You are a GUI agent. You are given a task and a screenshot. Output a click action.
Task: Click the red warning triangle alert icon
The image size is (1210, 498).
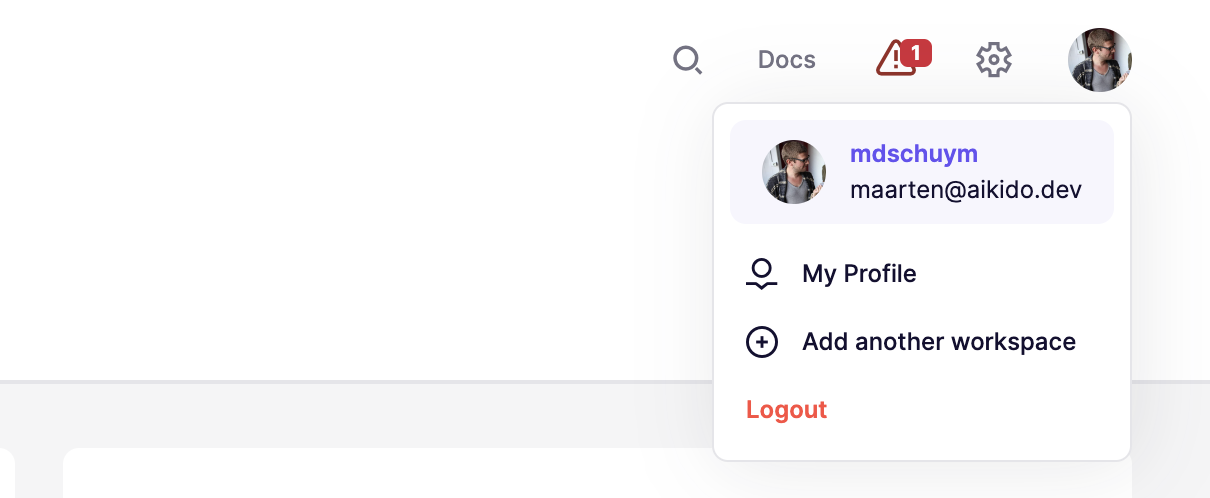click(892, 60)
